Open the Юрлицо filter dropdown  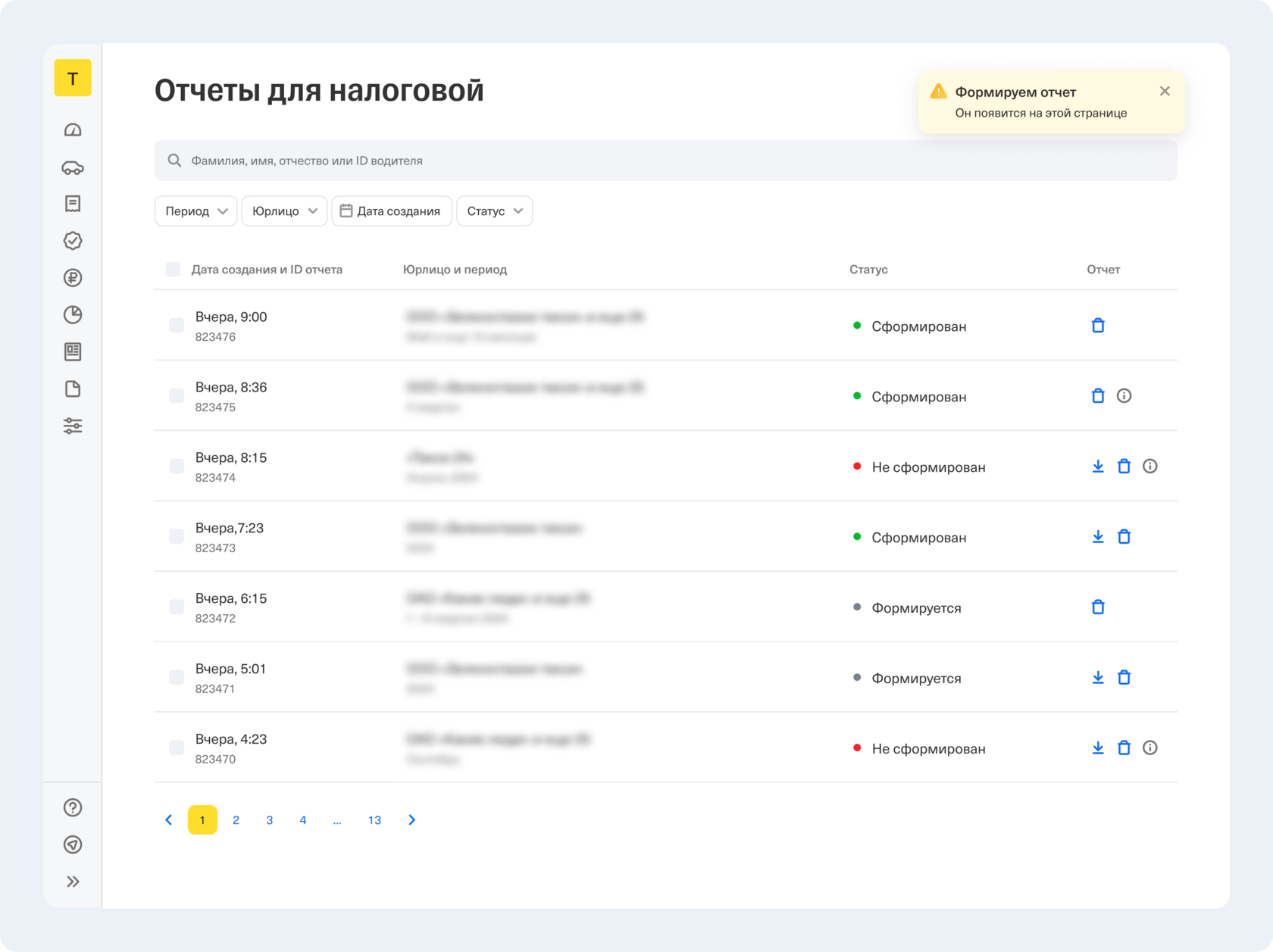coord(284,211)
